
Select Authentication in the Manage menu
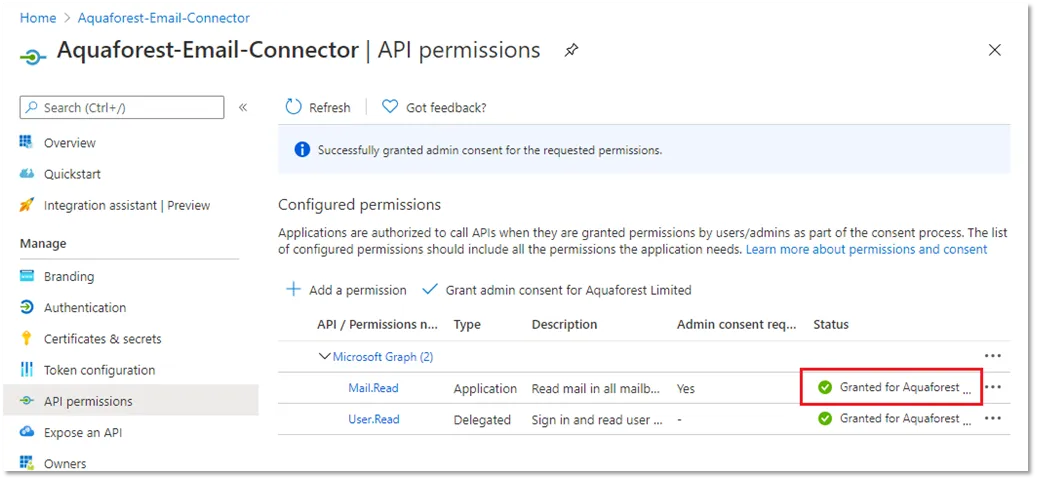tap(85, 308)
